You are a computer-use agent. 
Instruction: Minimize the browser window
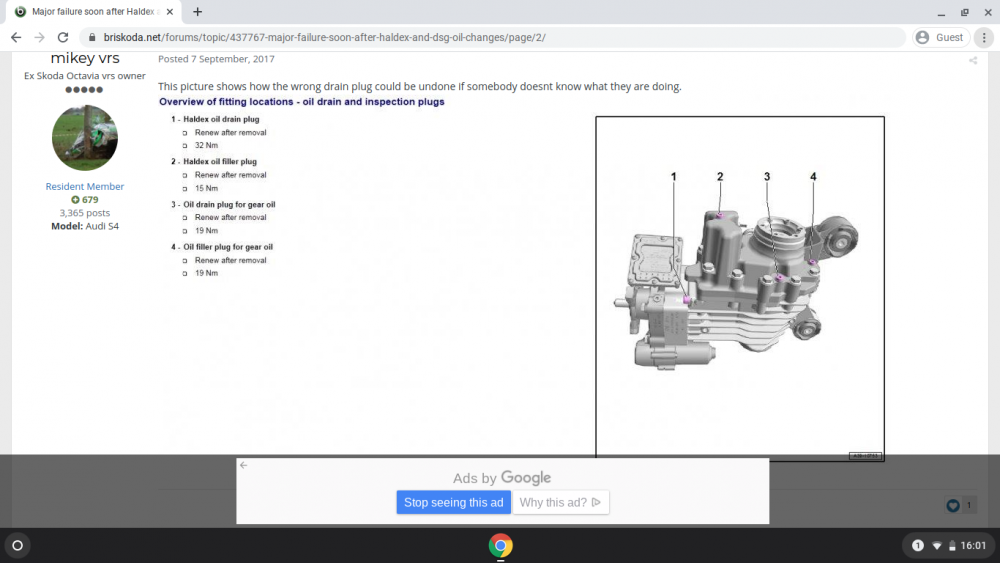(941, 12)
